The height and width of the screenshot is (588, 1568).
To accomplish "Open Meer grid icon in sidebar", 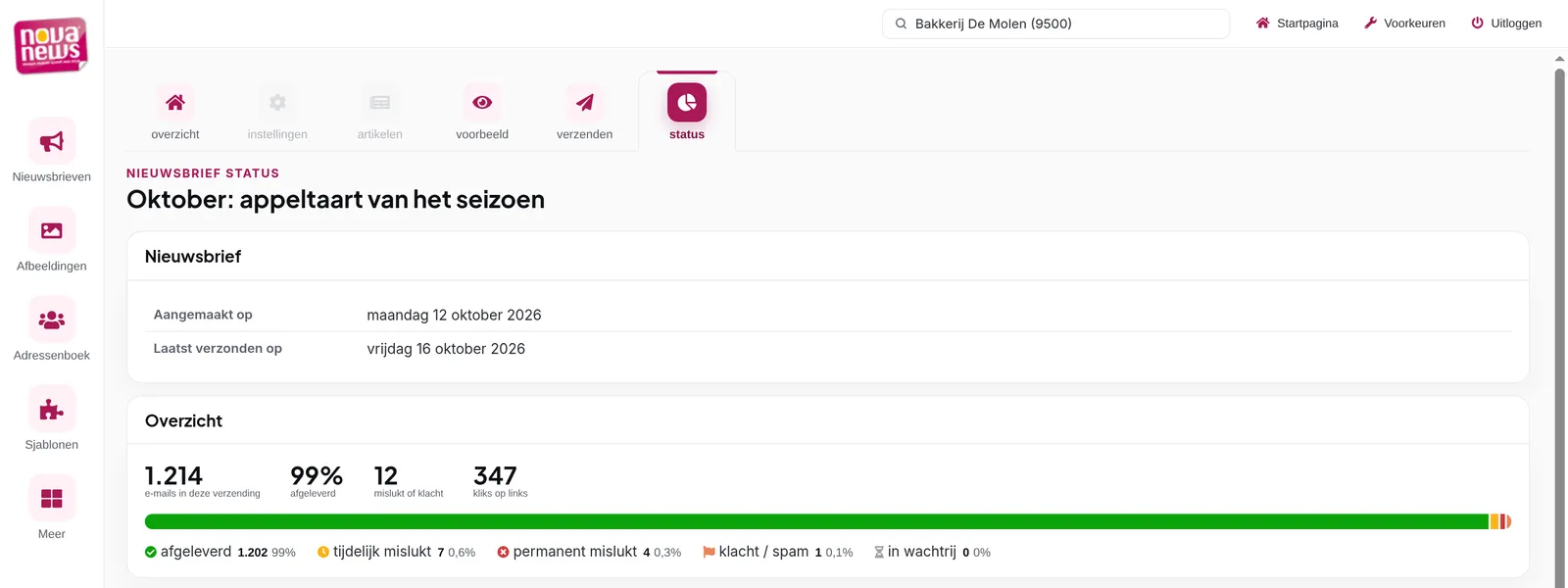I will pos(52,498).
